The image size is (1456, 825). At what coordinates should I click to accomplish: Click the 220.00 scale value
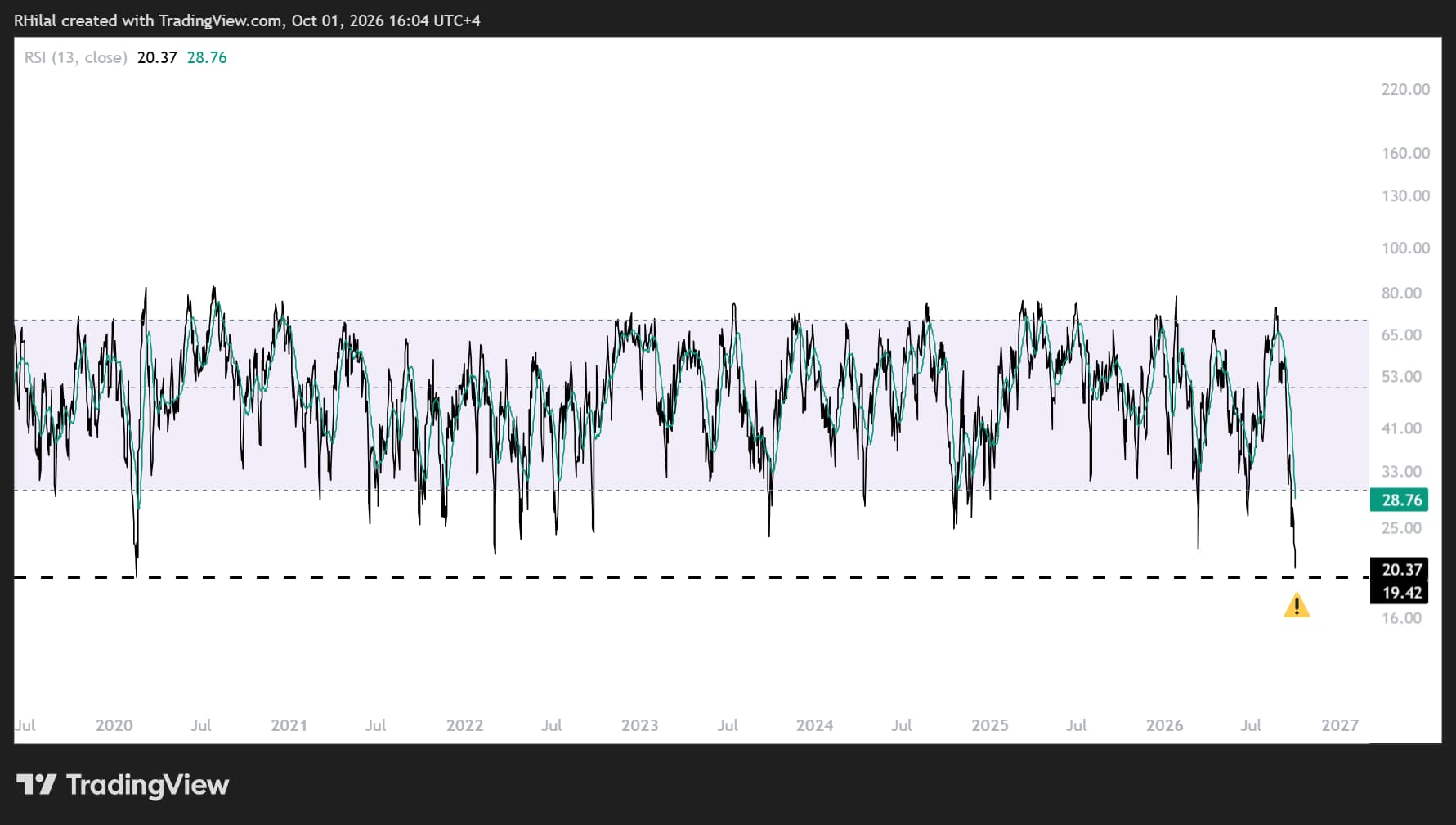[x=1405, y=89]
